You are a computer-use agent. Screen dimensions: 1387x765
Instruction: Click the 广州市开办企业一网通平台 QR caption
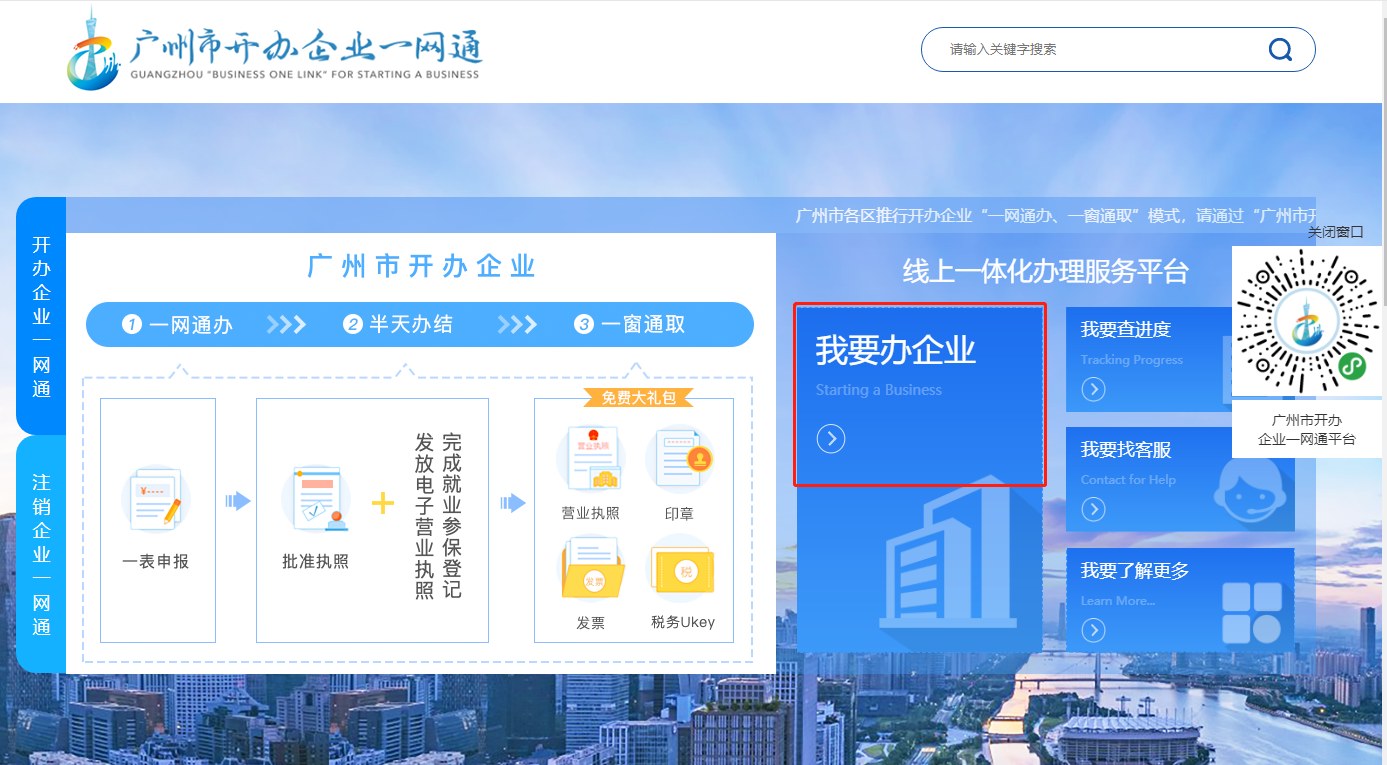click(1307, 430)
